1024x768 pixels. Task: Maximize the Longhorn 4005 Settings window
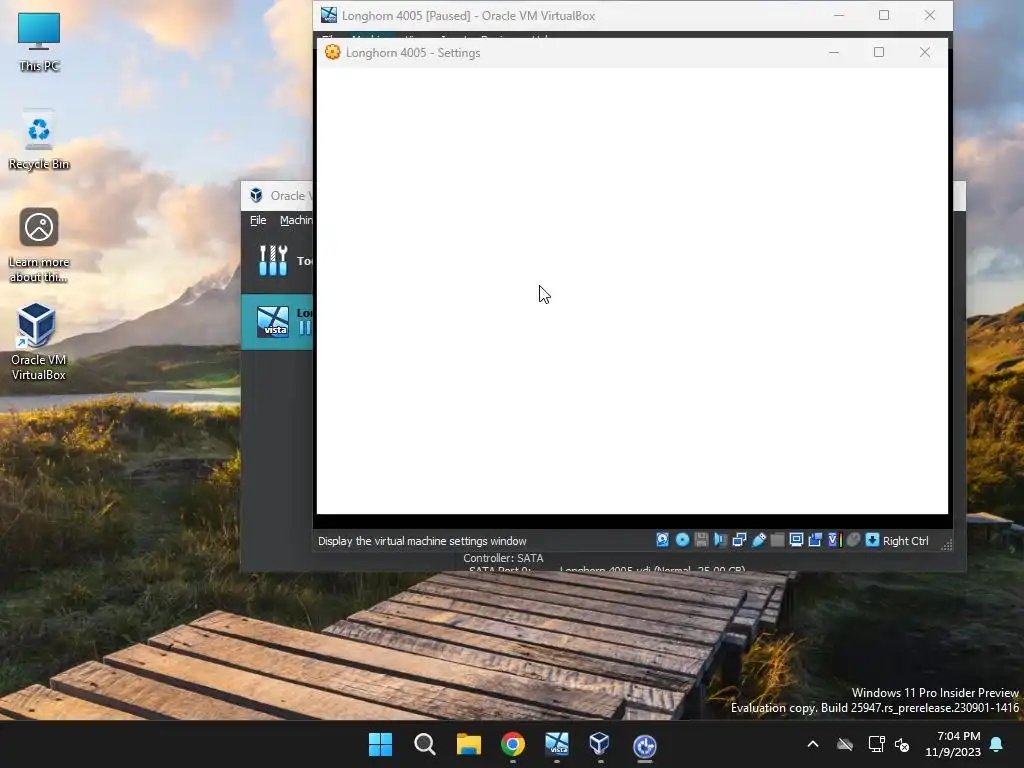point(879,52)
